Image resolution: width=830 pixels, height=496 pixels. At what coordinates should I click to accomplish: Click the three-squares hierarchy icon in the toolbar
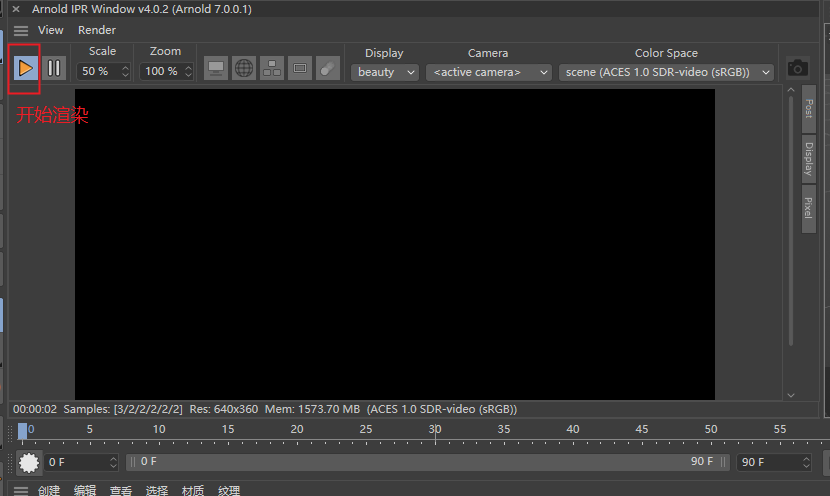click(272, 68)
